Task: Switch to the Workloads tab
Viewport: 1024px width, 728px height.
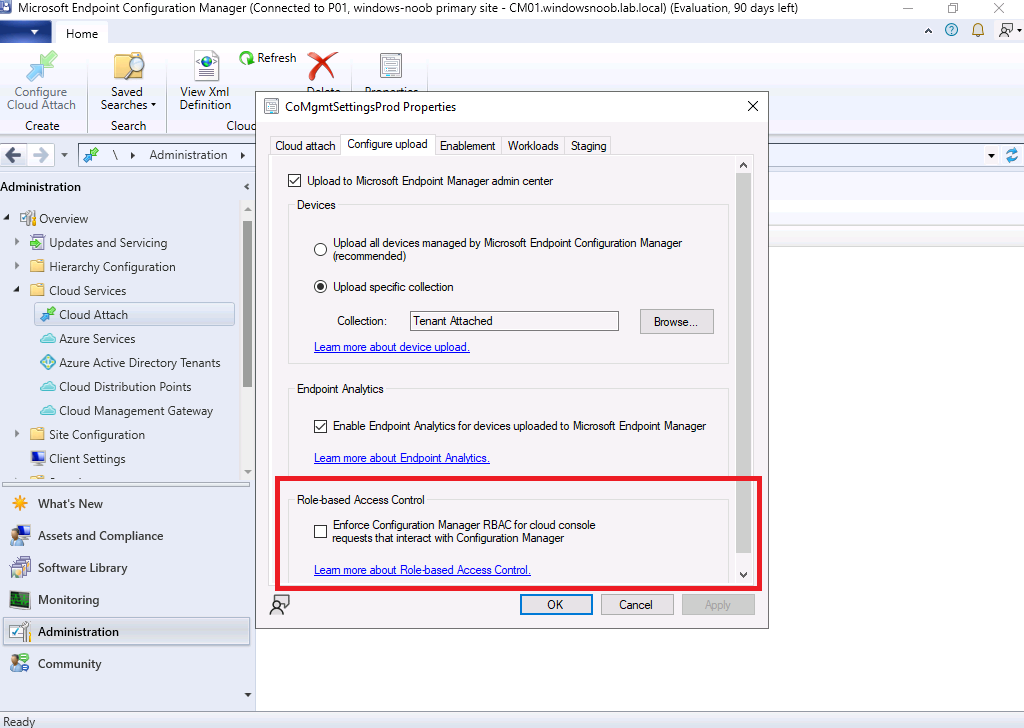Action: 533,146
